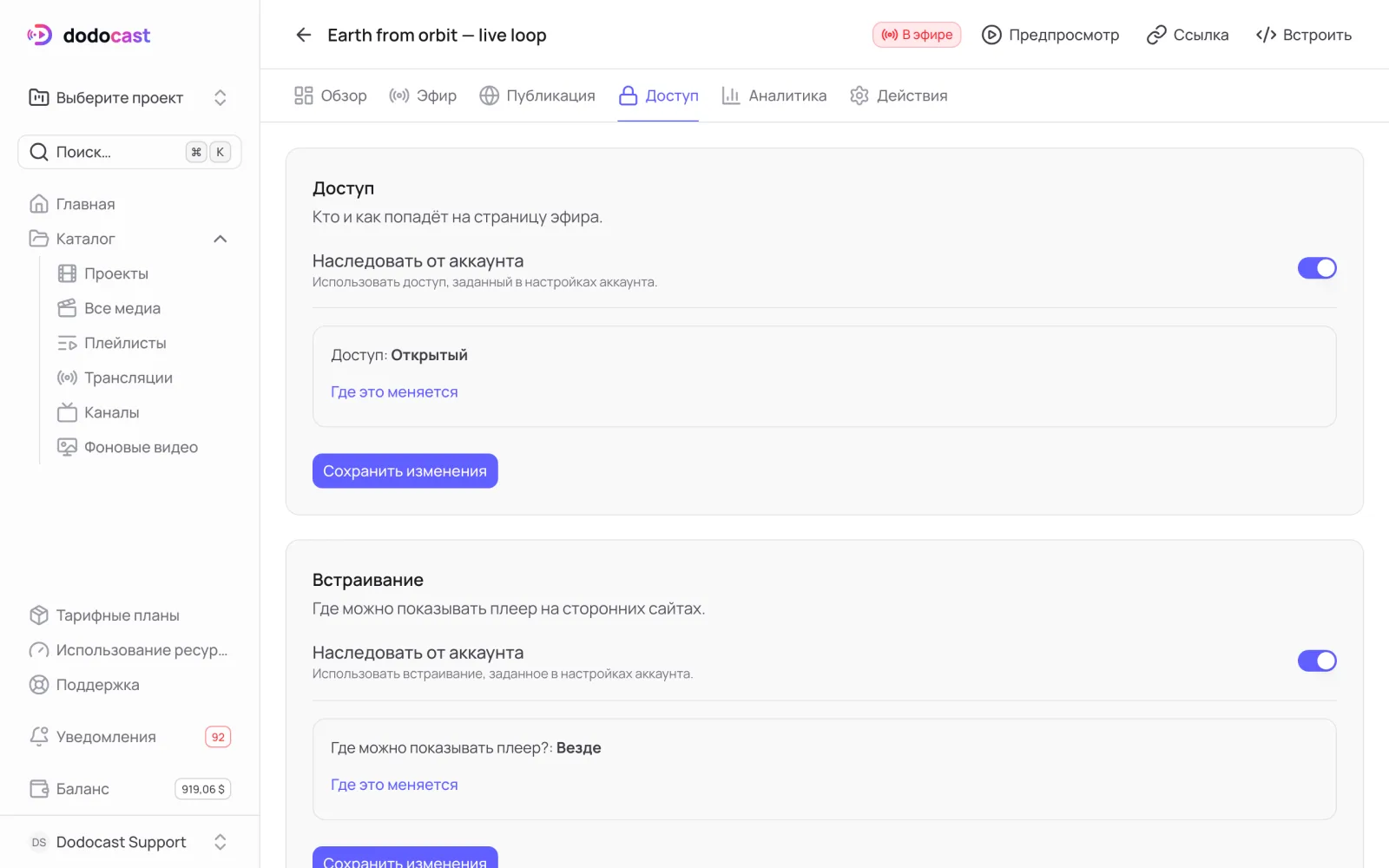
Task: Open Фоновые видео monitor icon
Action: tap(67, 447)
